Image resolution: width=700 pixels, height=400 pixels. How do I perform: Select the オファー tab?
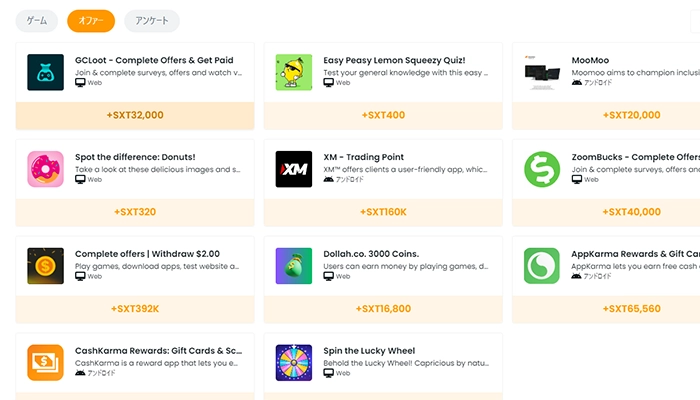coord(91,20)
